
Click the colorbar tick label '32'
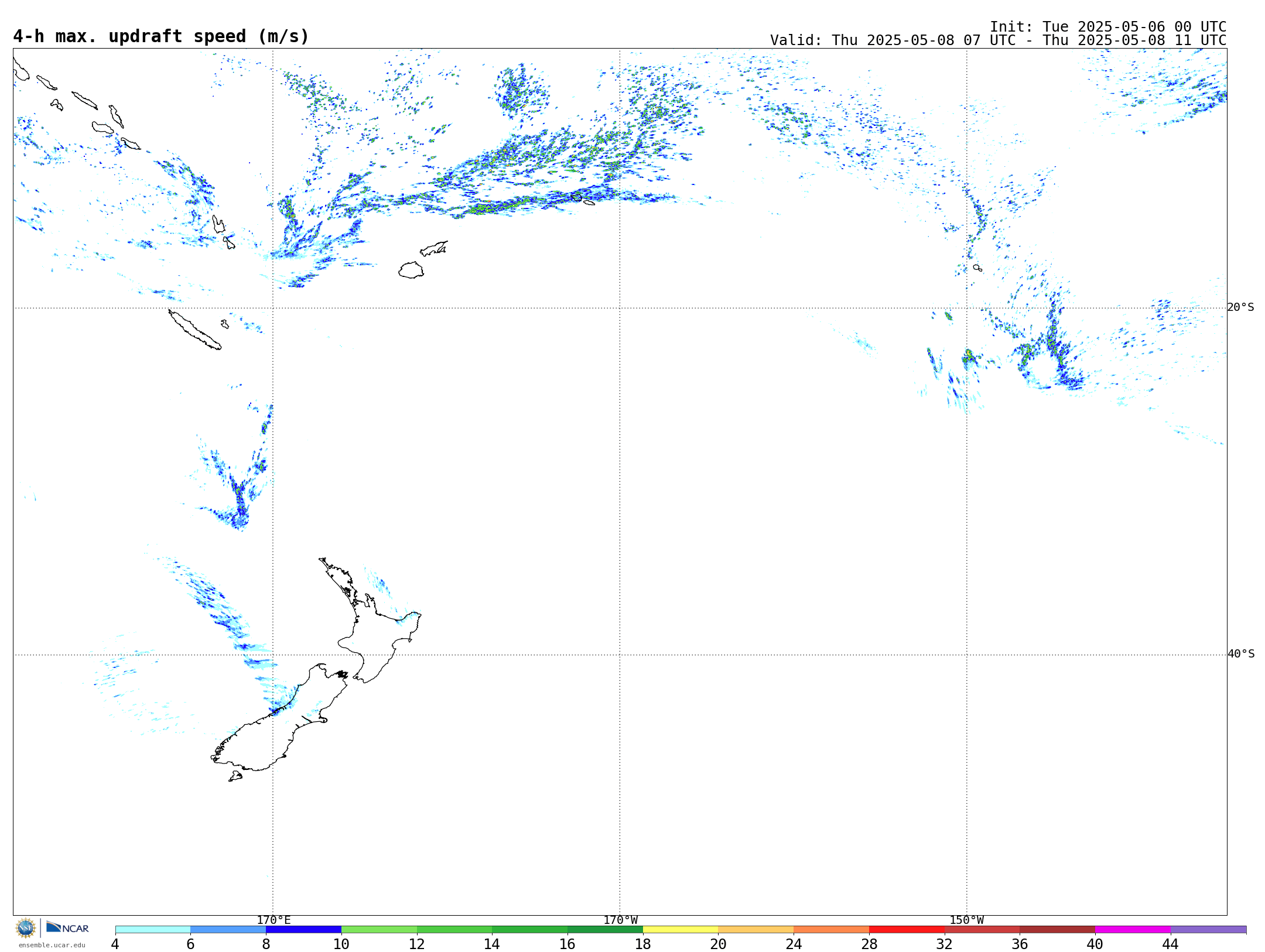click(945, 944)
